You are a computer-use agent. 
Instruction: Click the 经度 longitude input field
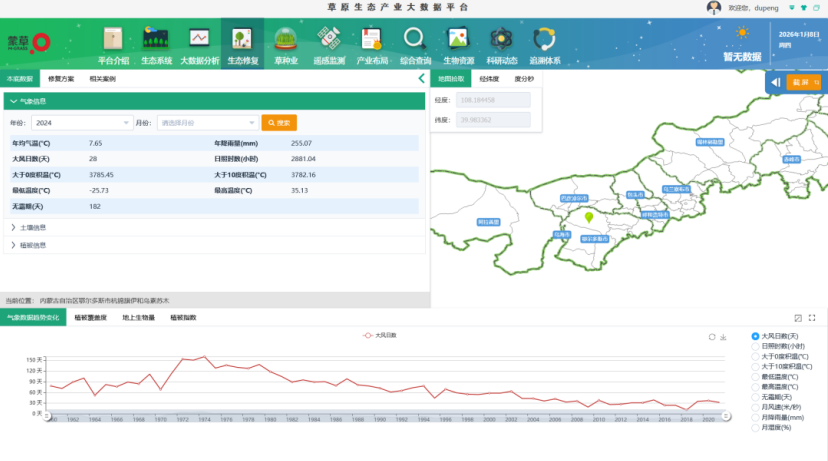(494, 101)
